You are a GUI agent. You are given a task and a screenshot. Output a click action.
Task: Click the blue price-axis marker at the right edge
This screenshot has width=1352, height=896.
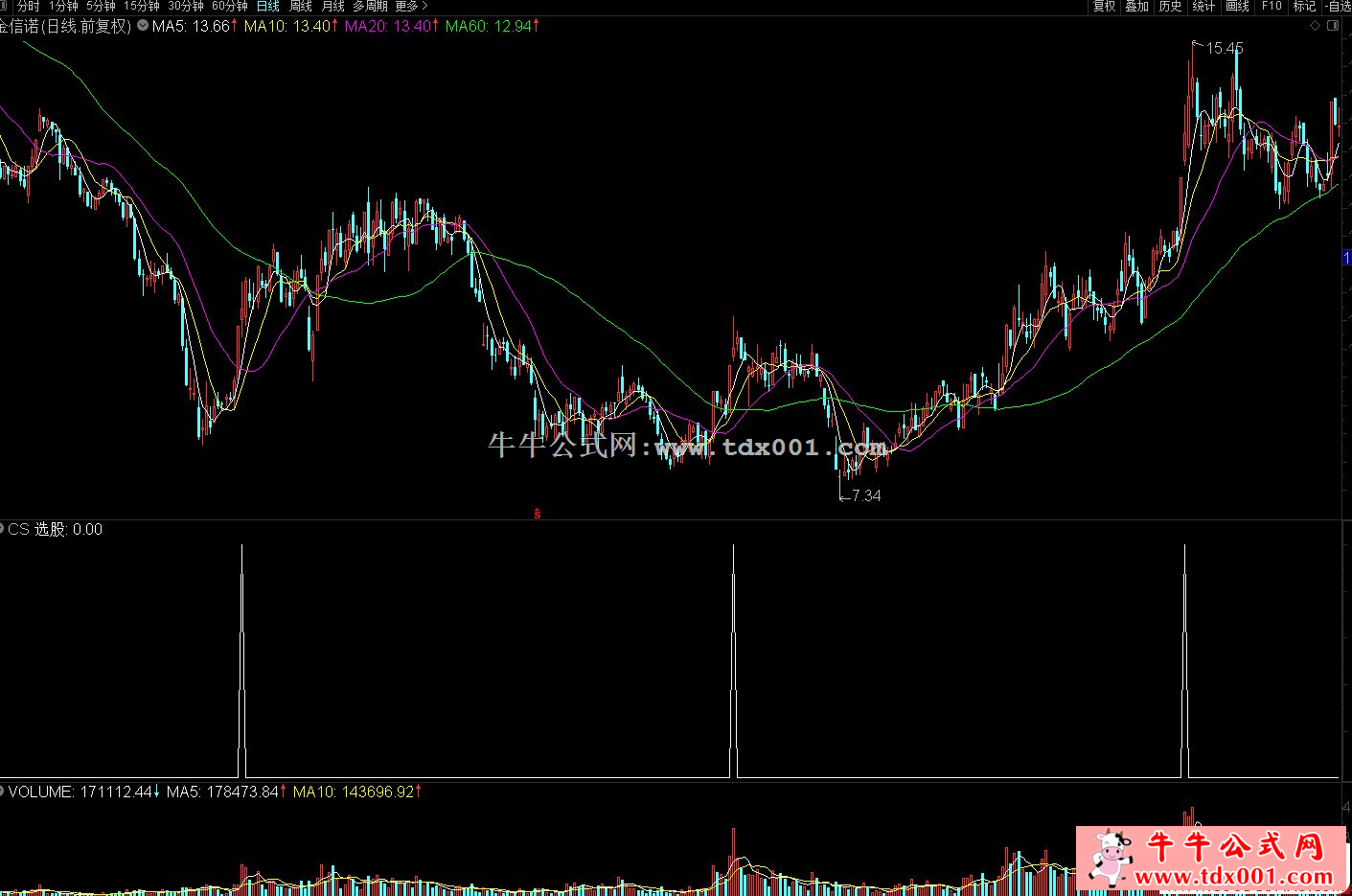pos(1346,258)
